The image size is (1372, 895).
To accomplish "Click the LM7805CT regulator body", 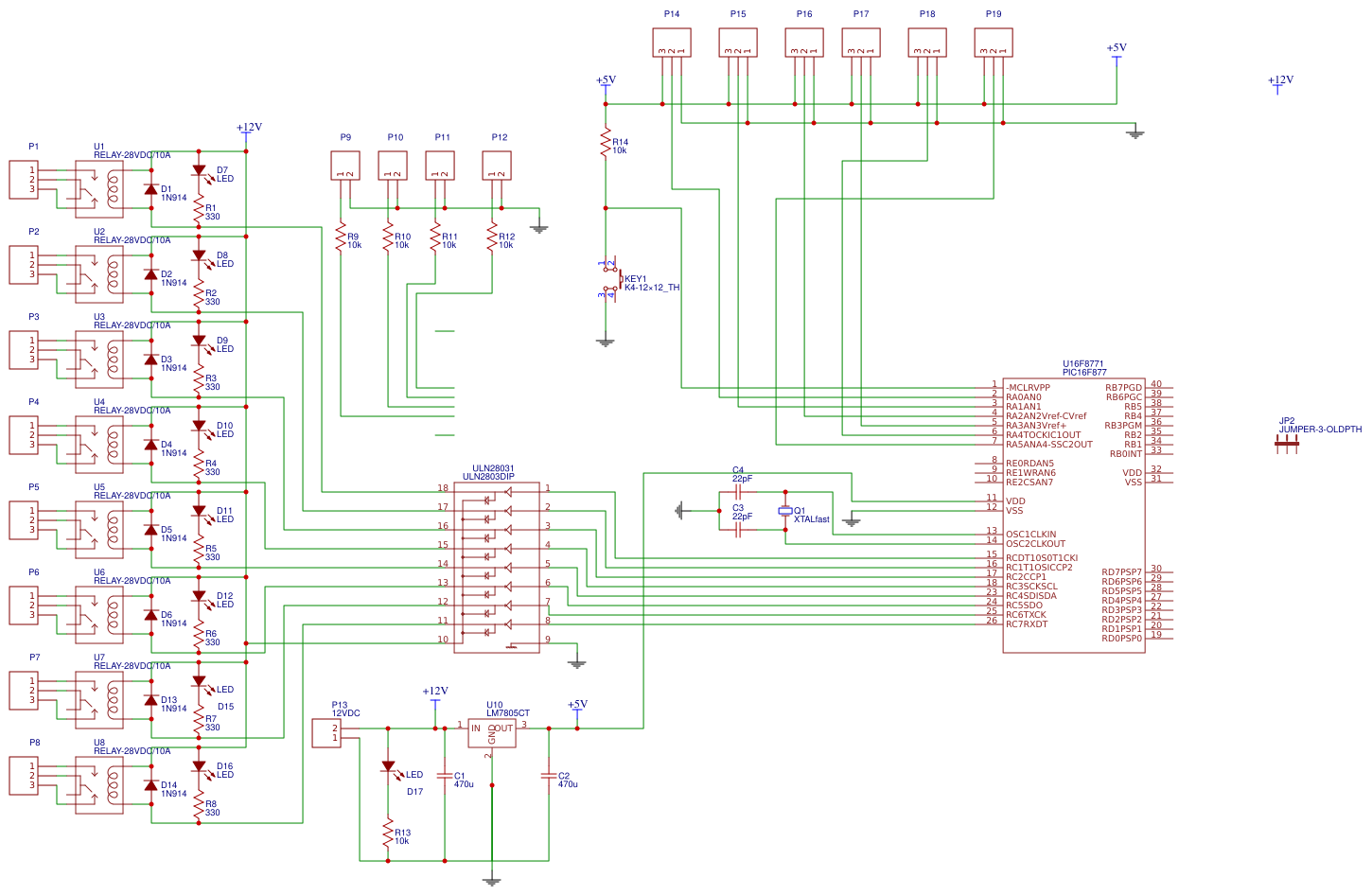I will (x=492, y=733).
